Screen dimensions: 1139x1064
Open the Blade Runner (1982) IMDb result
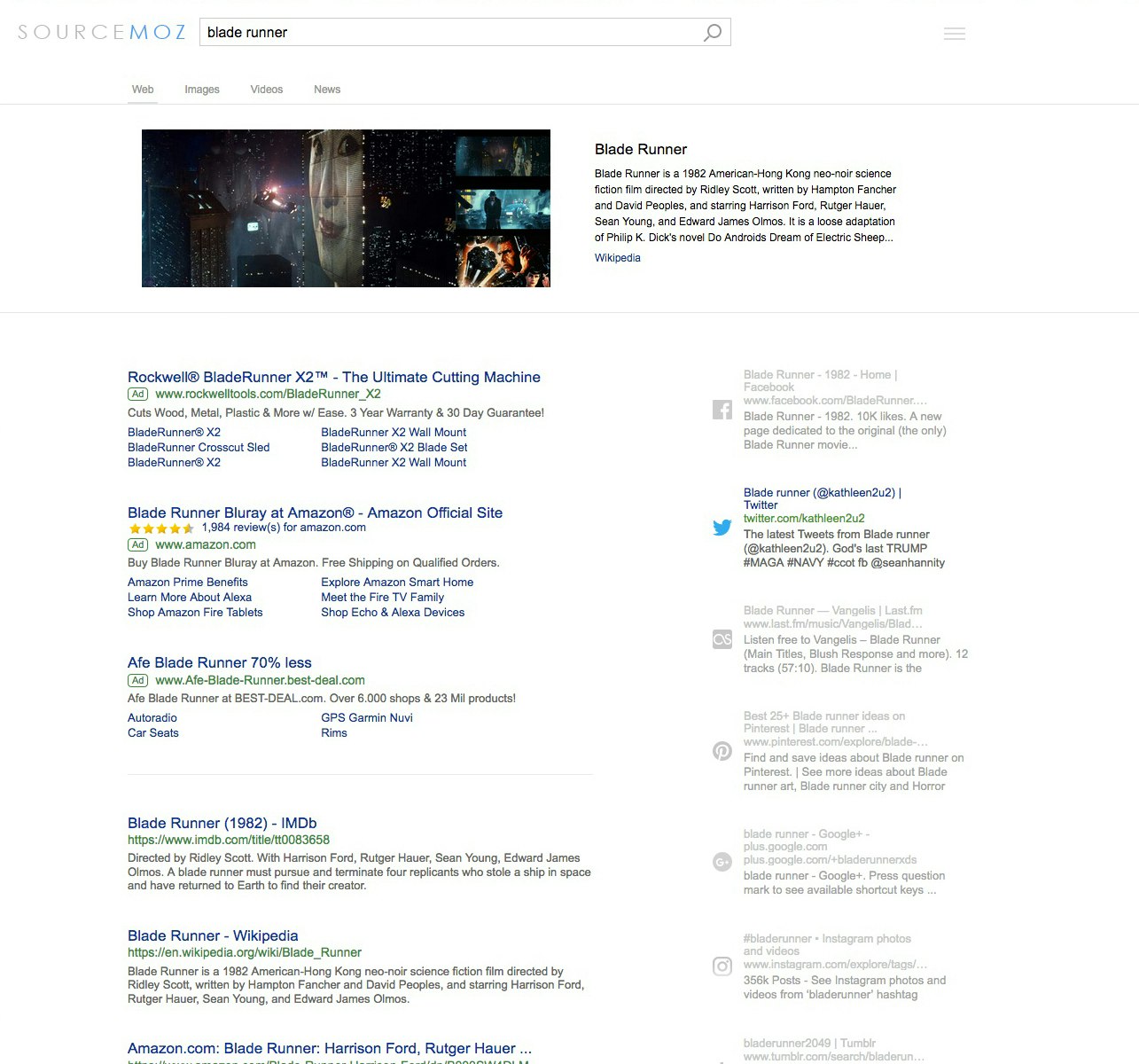pos(222,823)
